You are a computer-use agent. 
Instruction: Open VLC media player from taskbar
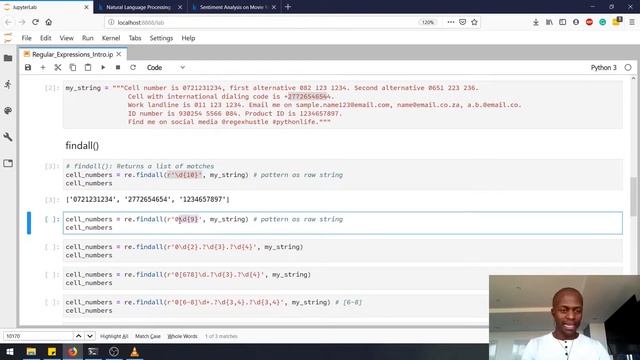134,351
